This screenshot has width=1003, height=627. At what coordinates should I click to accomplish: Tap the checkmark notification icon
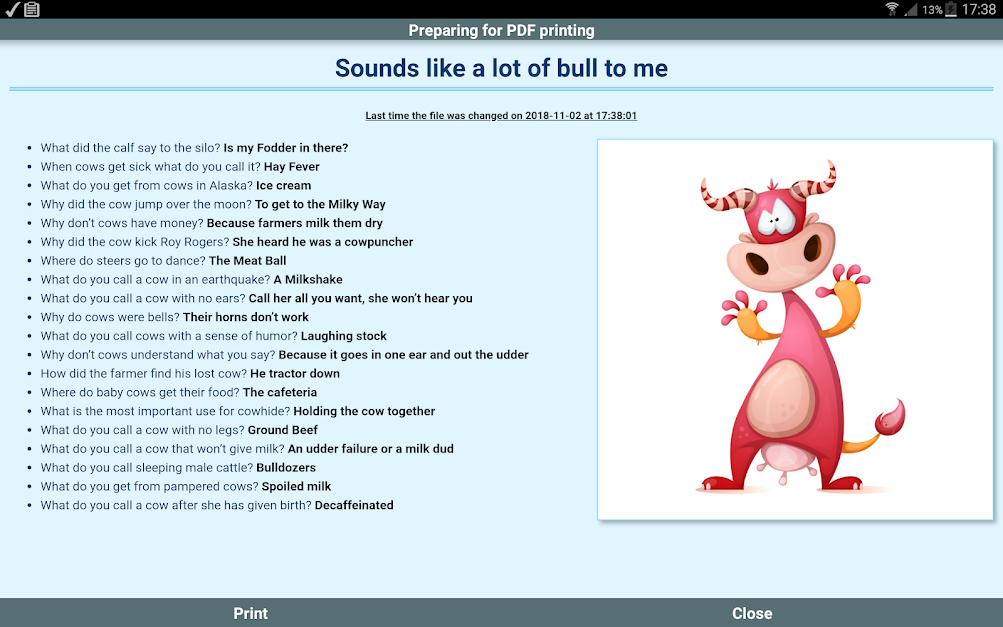tap(12, 9)
